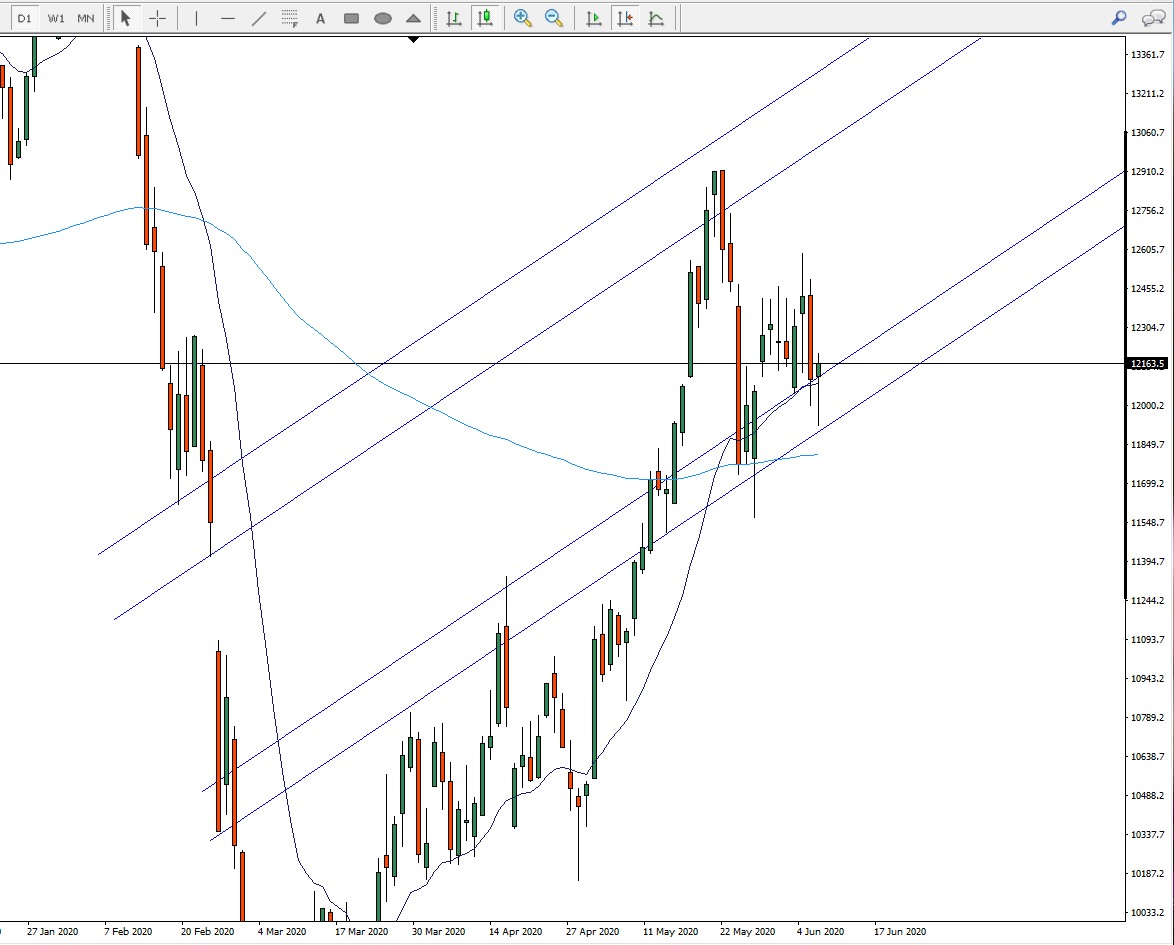Select the text label tool

click(320, 18)
